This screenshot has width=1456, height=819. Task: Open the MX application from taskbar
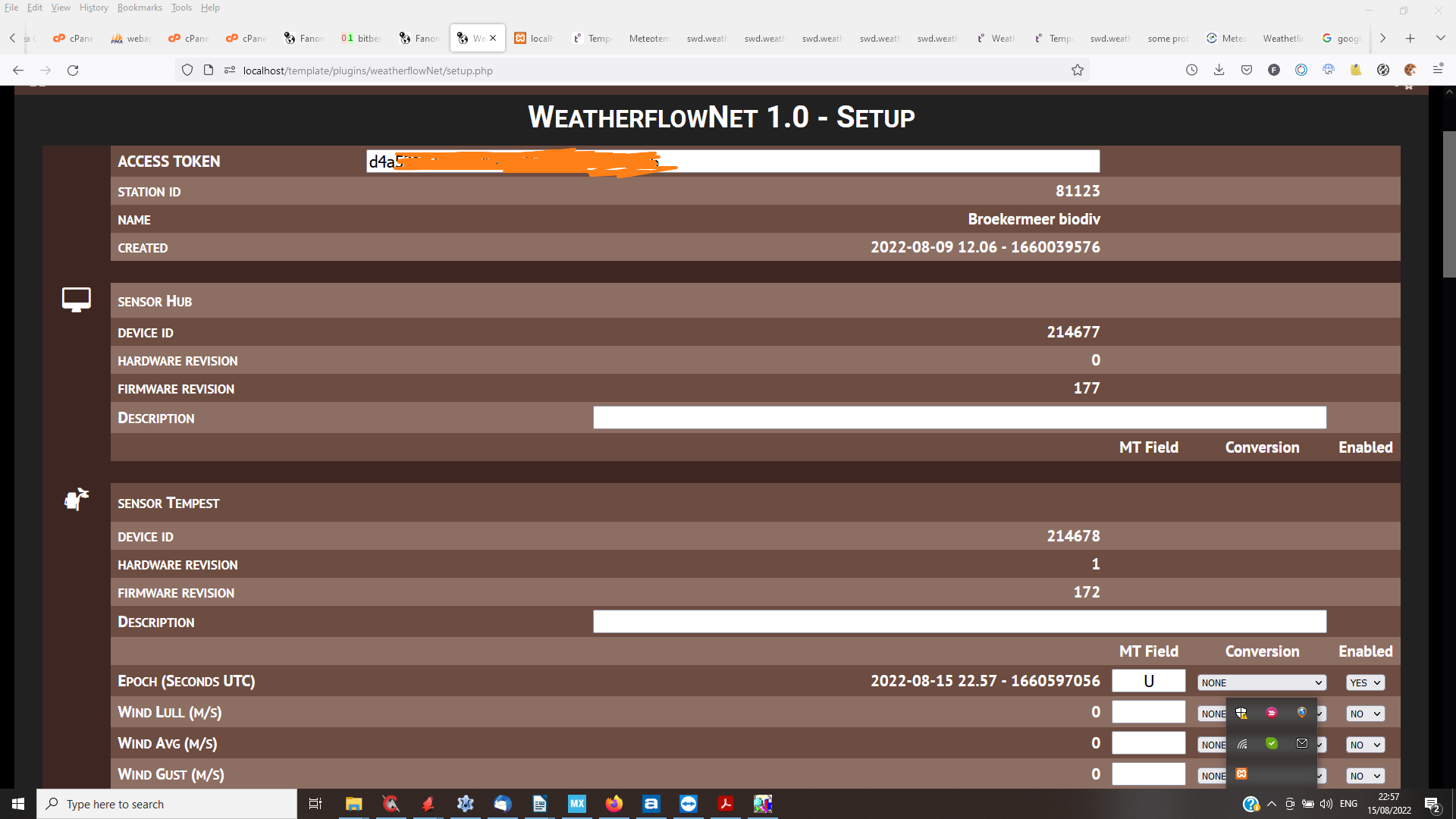pos(577,804)
